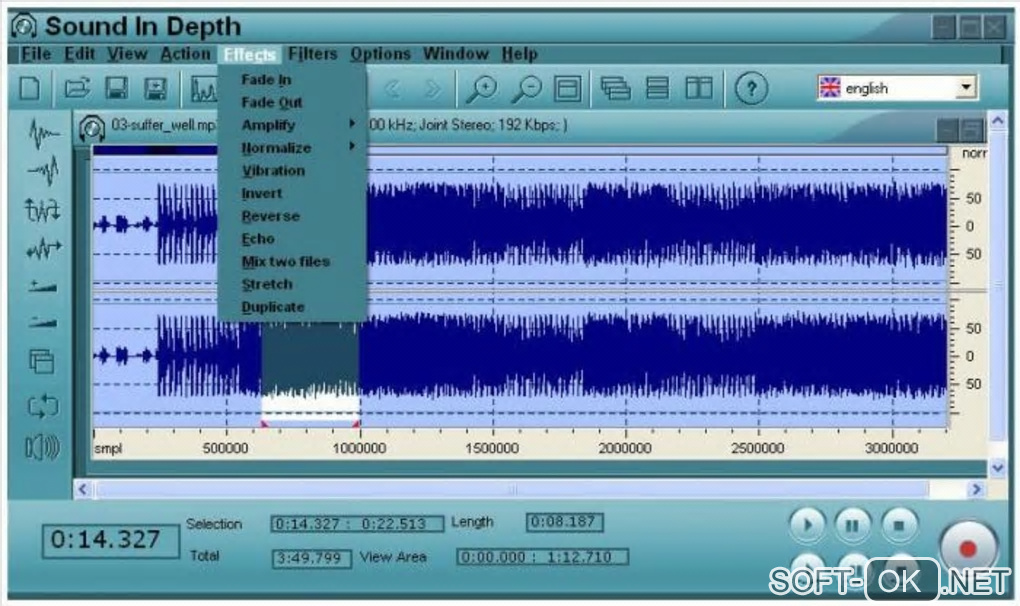Open the Help menu
The width and height of the screenshot is (1020, 606).
[x=519, y=54]
